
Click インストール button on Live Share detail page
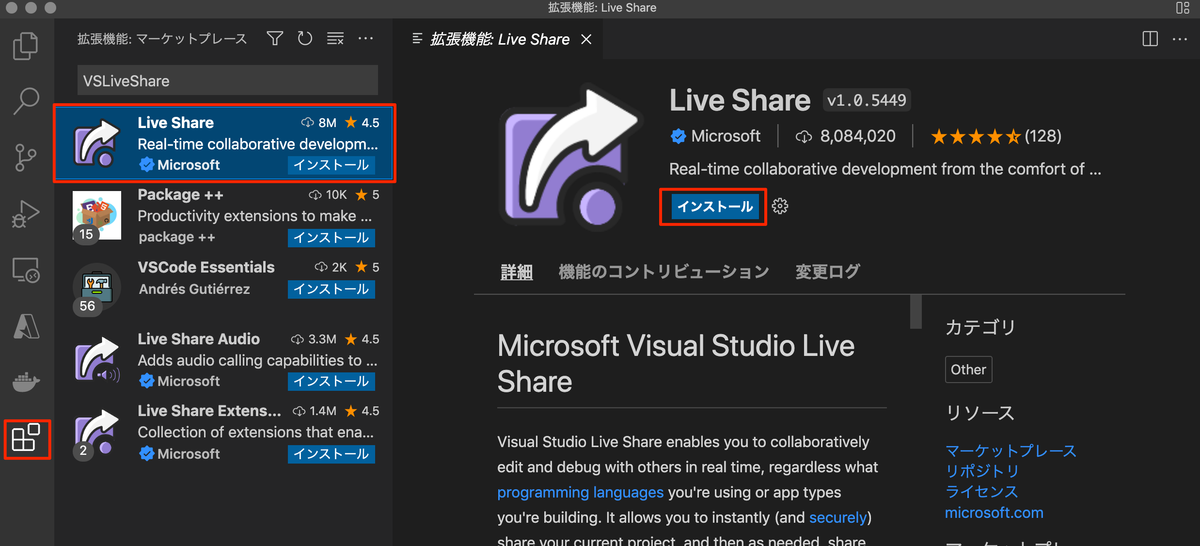pos(714,206)
